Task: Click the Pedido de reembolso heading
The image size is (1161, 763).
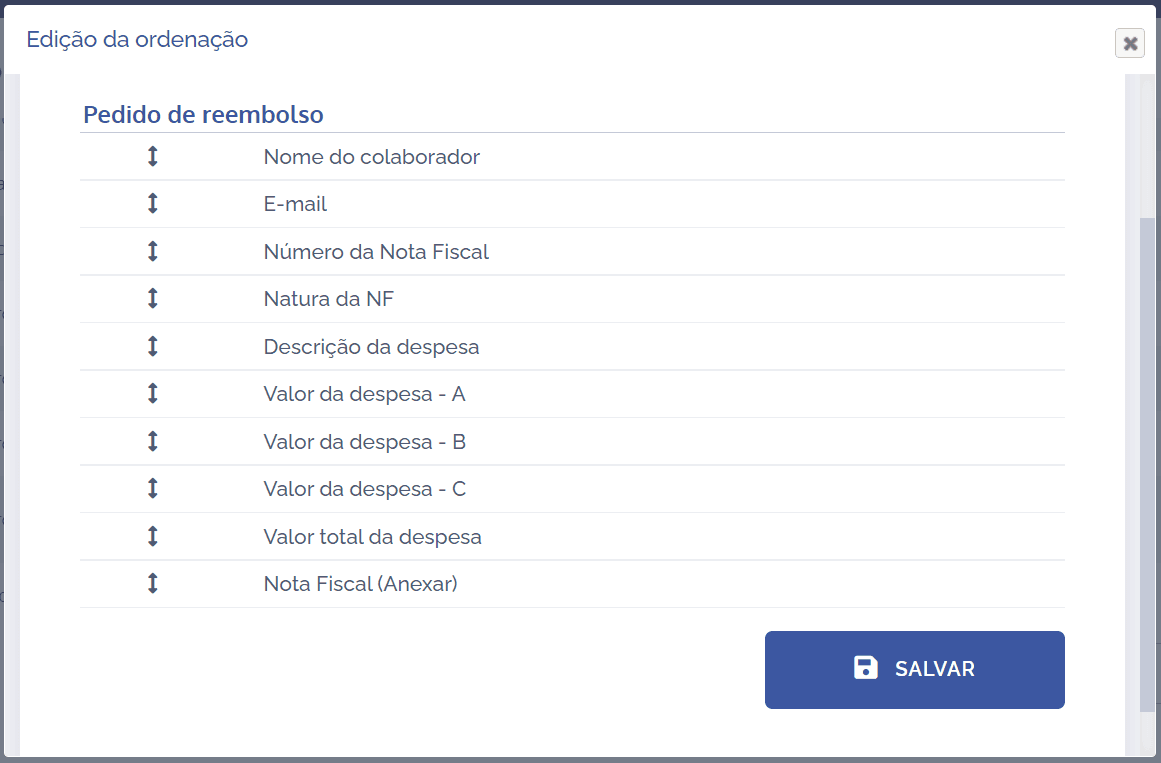Action: (x=202, y=114)
